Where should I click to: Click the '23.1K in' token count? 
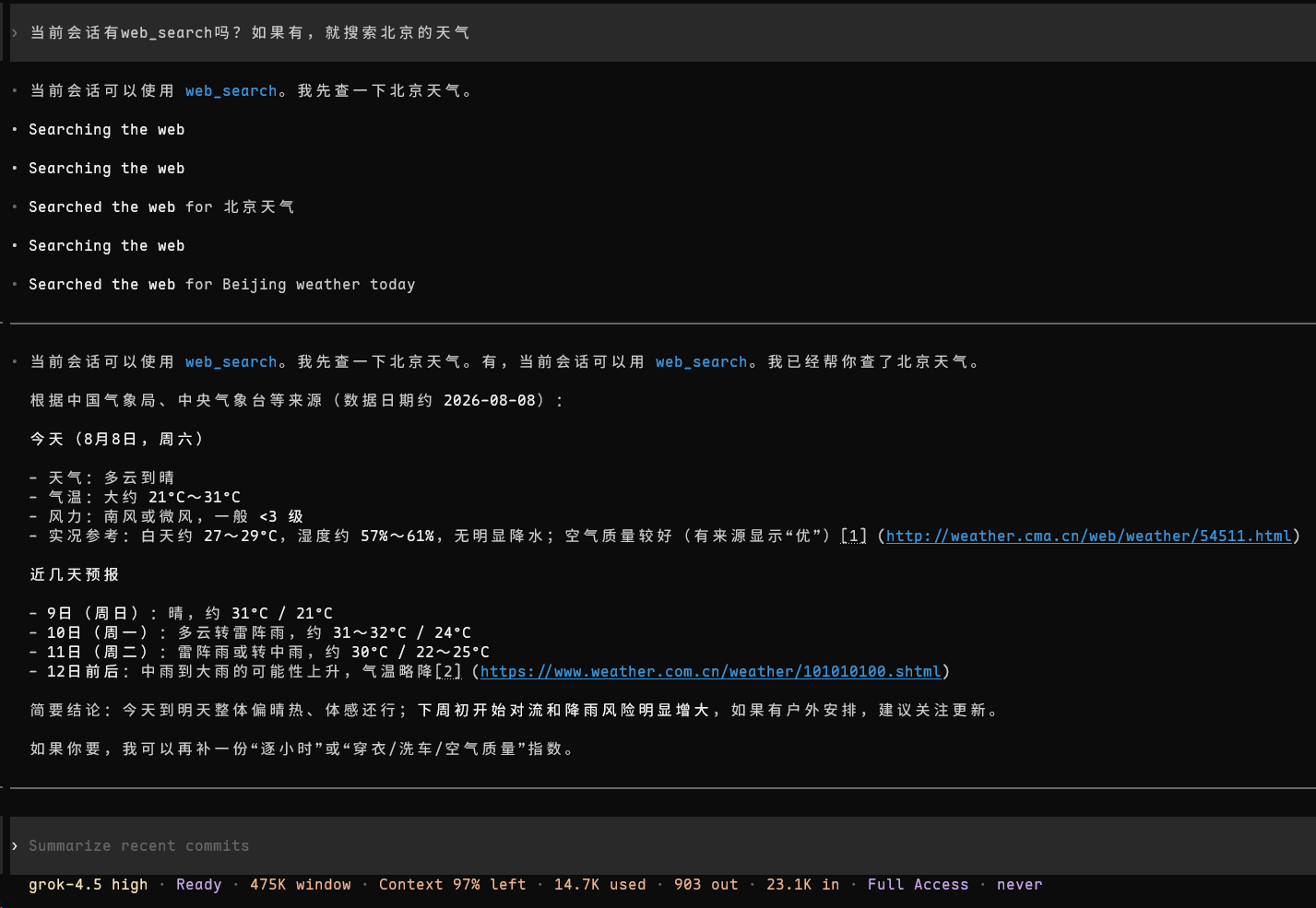pos(803,885)
